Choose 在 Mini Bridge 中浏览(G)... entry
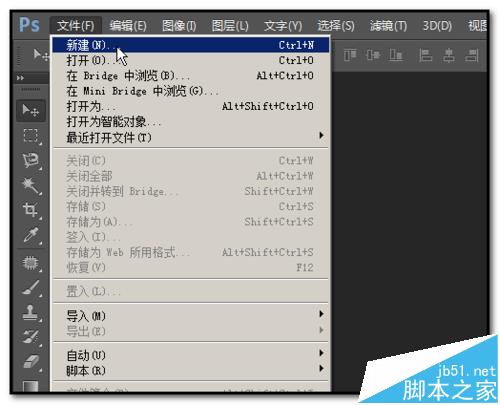 191,91
